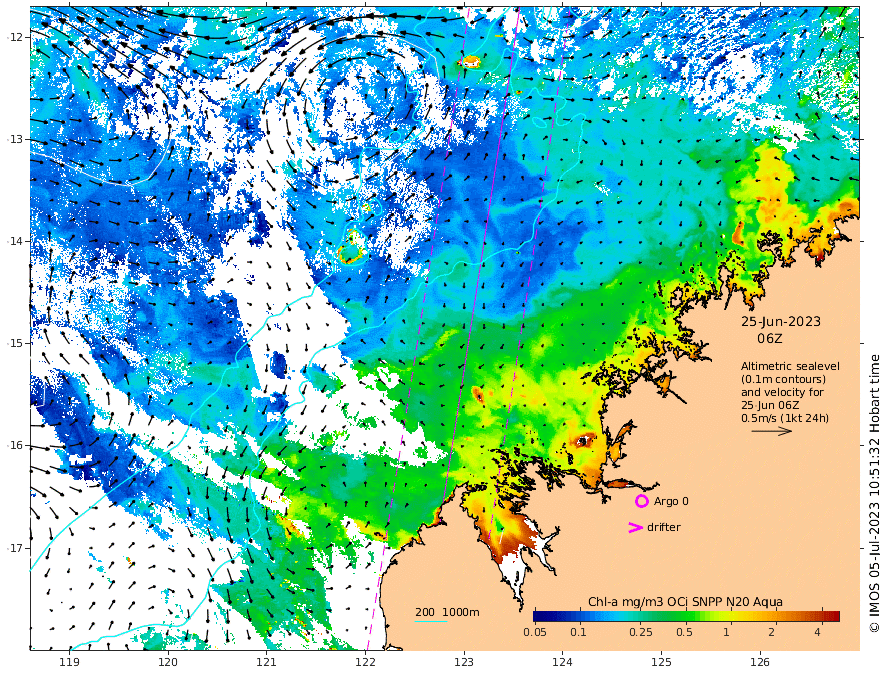Click the magenta drifter arrowhead symbol

[635, 527]
